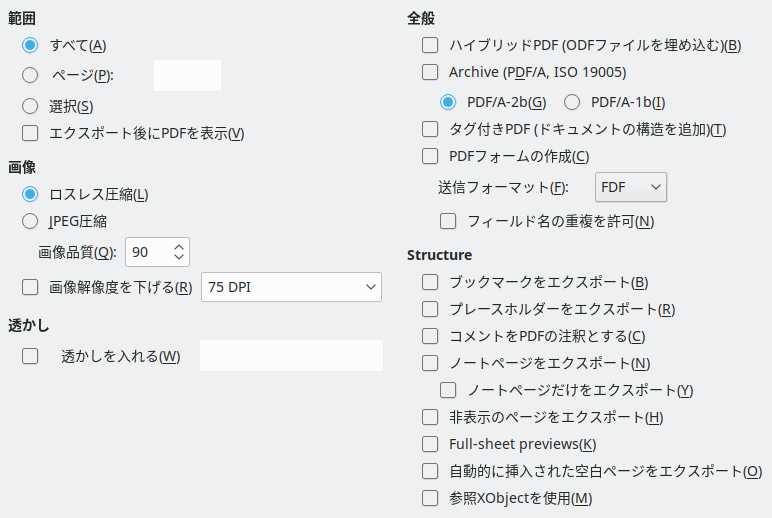Select the ページ(P) range radio button

(x=30, y=75)
